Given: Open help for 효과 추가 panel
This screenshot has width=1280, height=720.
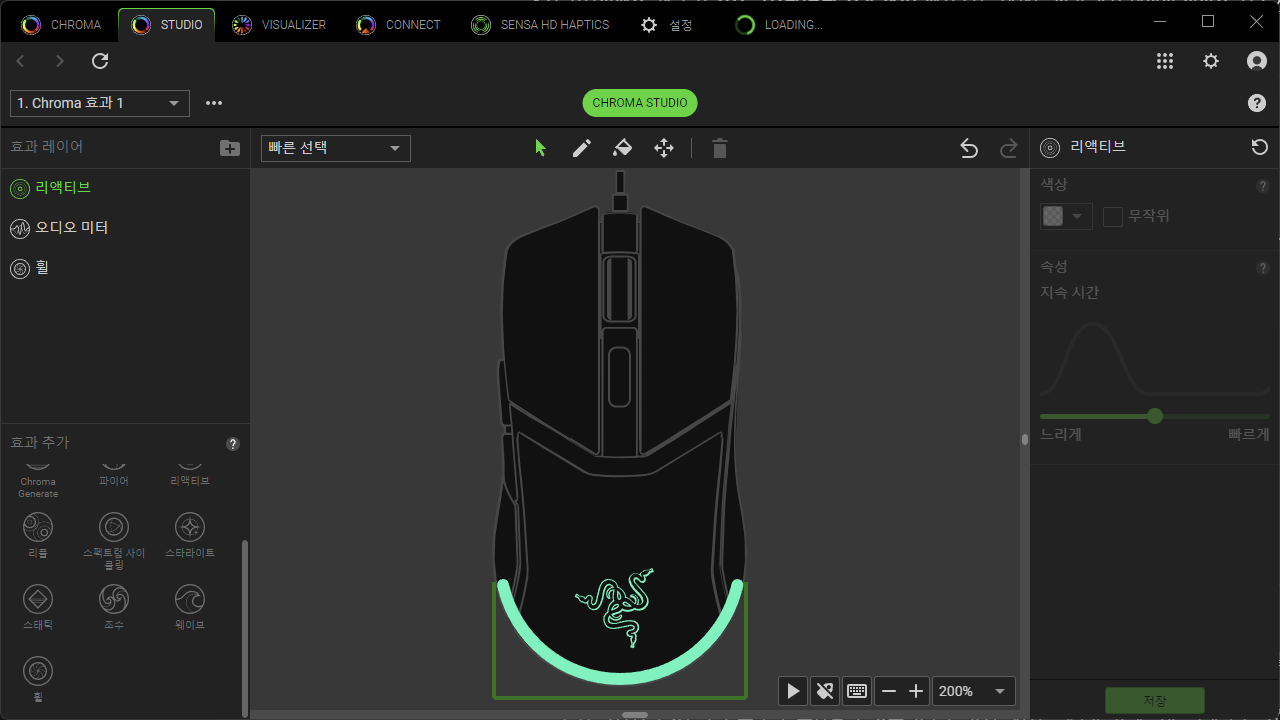Looking at the screenshot, I should pyautogui.click(x=233, y=444).
